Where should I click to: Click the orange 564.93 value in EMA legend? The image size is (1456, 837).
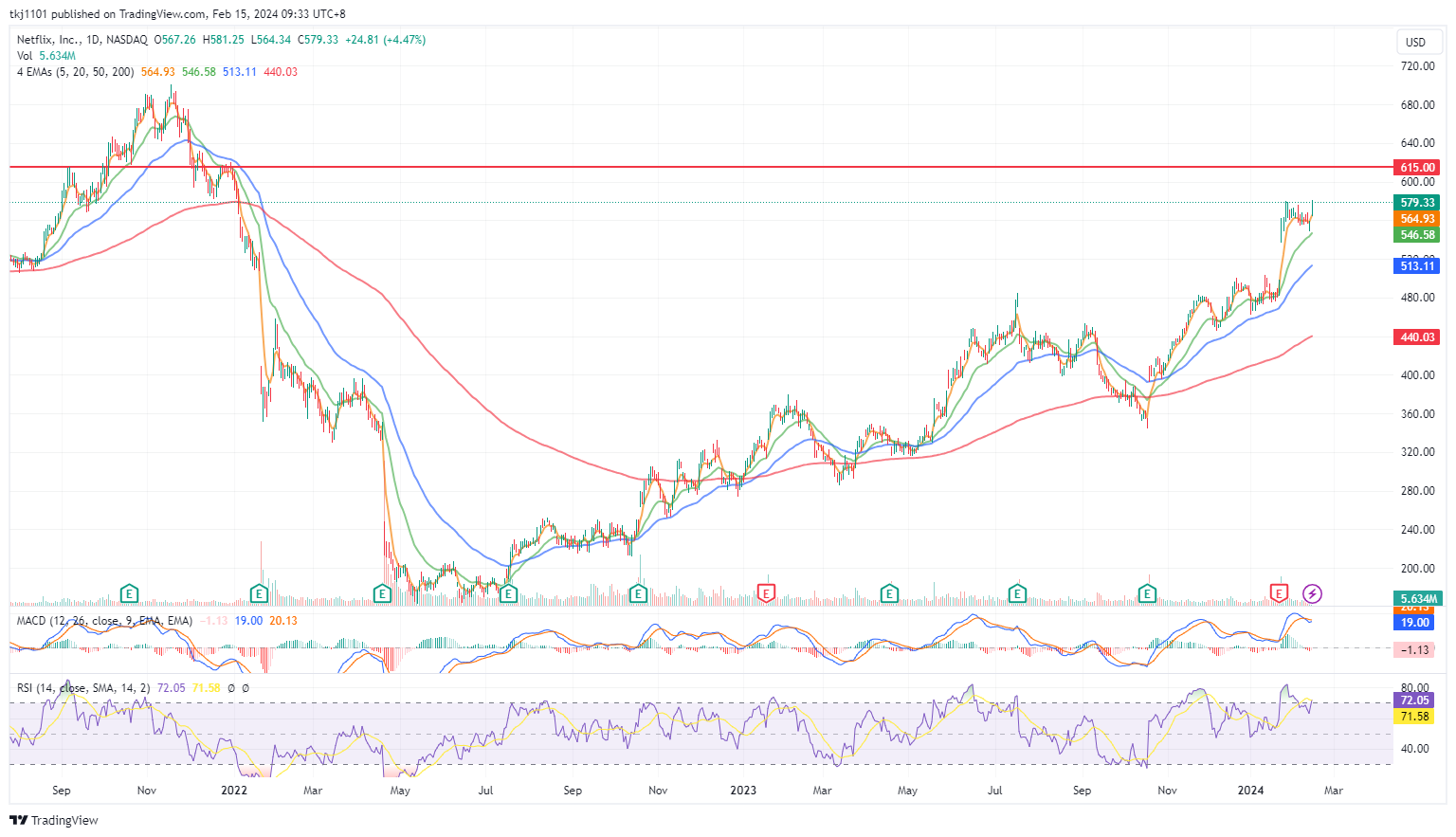pos(157,72)
